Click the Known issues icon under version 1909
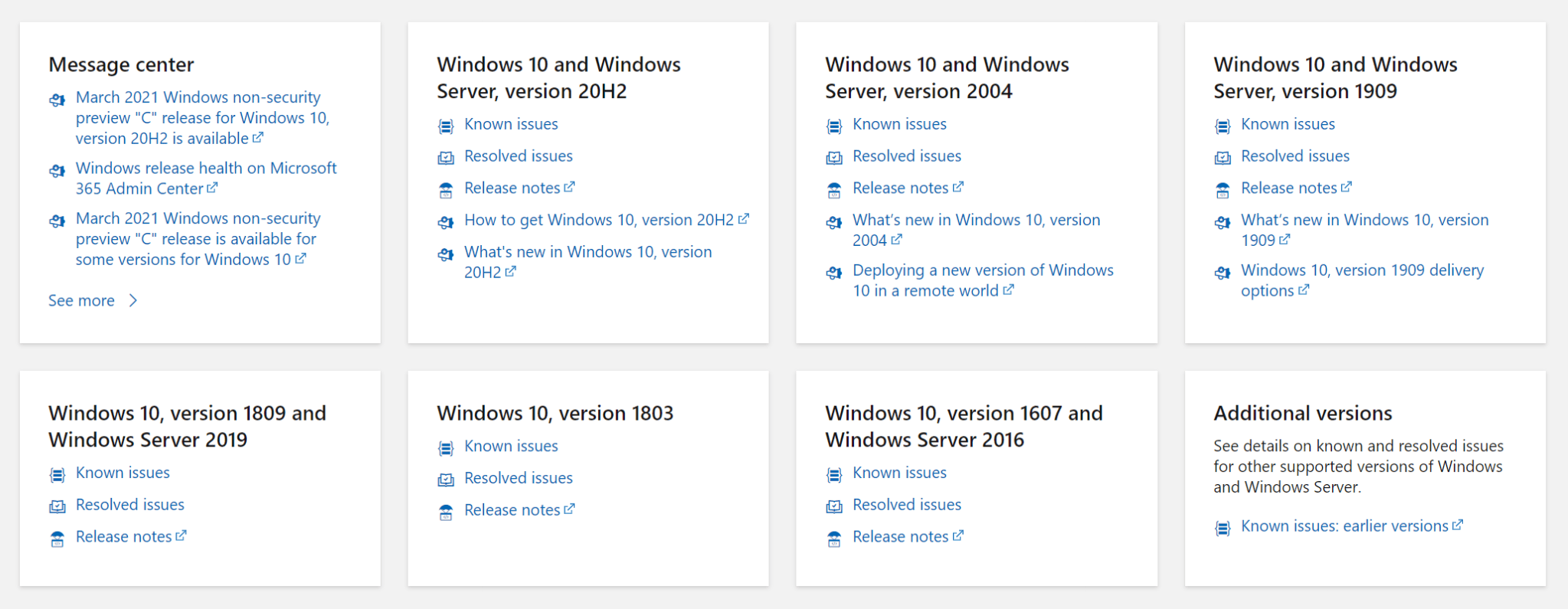1568x609 pixels. (x=1223, y=126)
